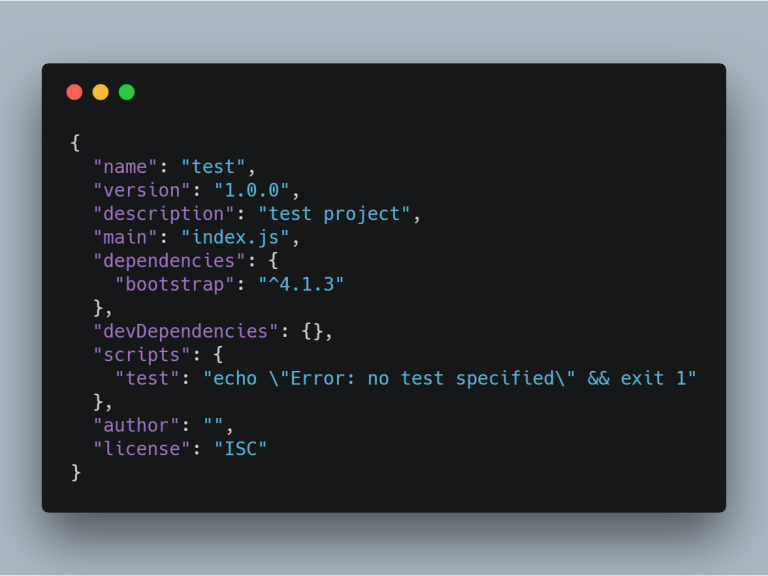The width and height of the screenshot is (768, 576).
Task: Click the "test project" description value
Action: tap(334, 214)
